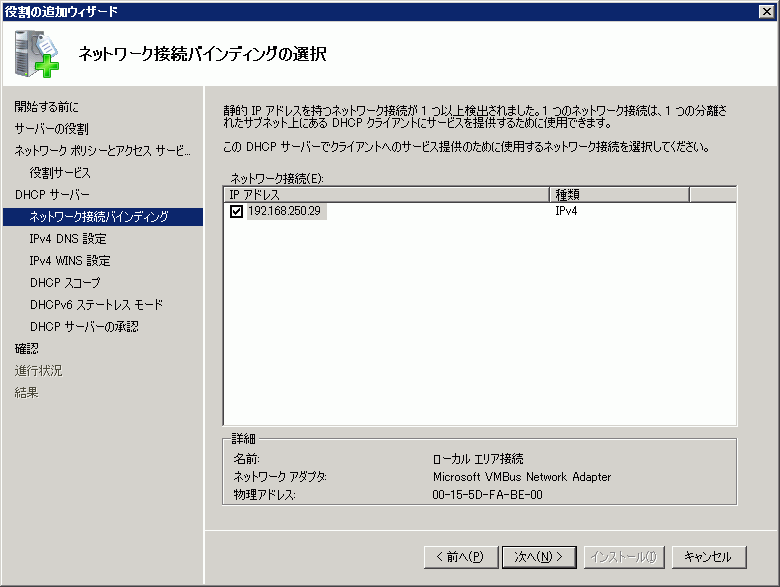Open IPv4 WINS 設定 step
Viewport: 780px width, 587px height.
(x=70, y=261)
